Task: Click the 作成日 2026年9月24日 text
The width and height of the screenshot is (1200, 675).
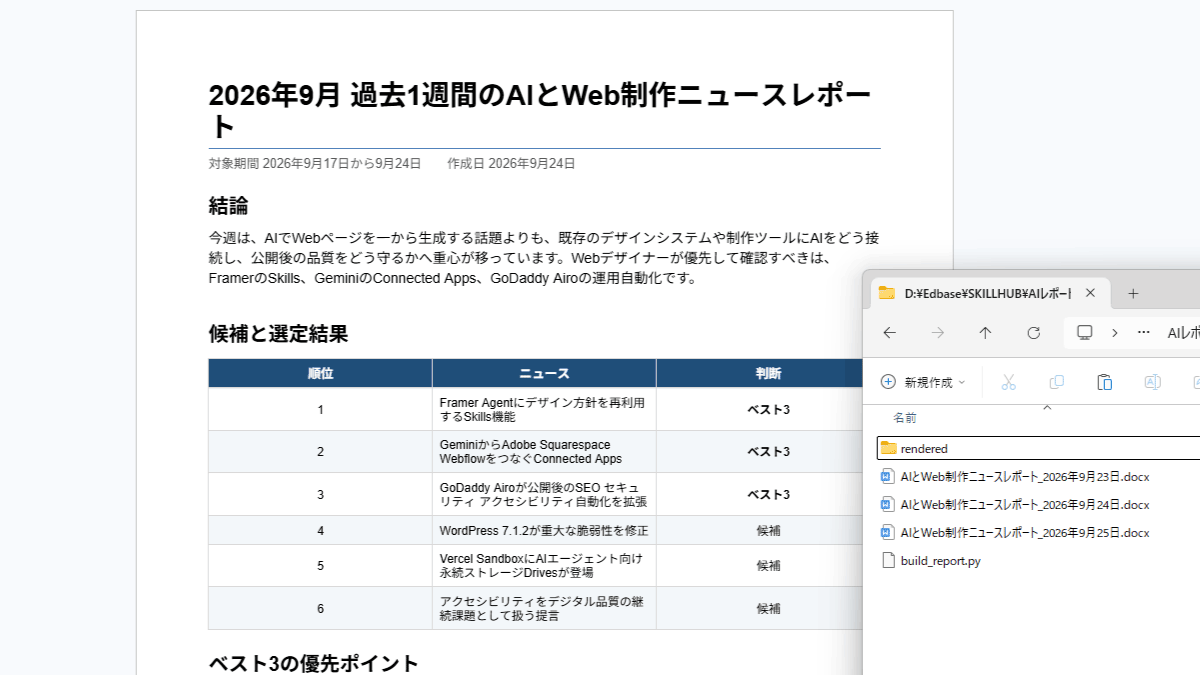Action: (511, 163)
